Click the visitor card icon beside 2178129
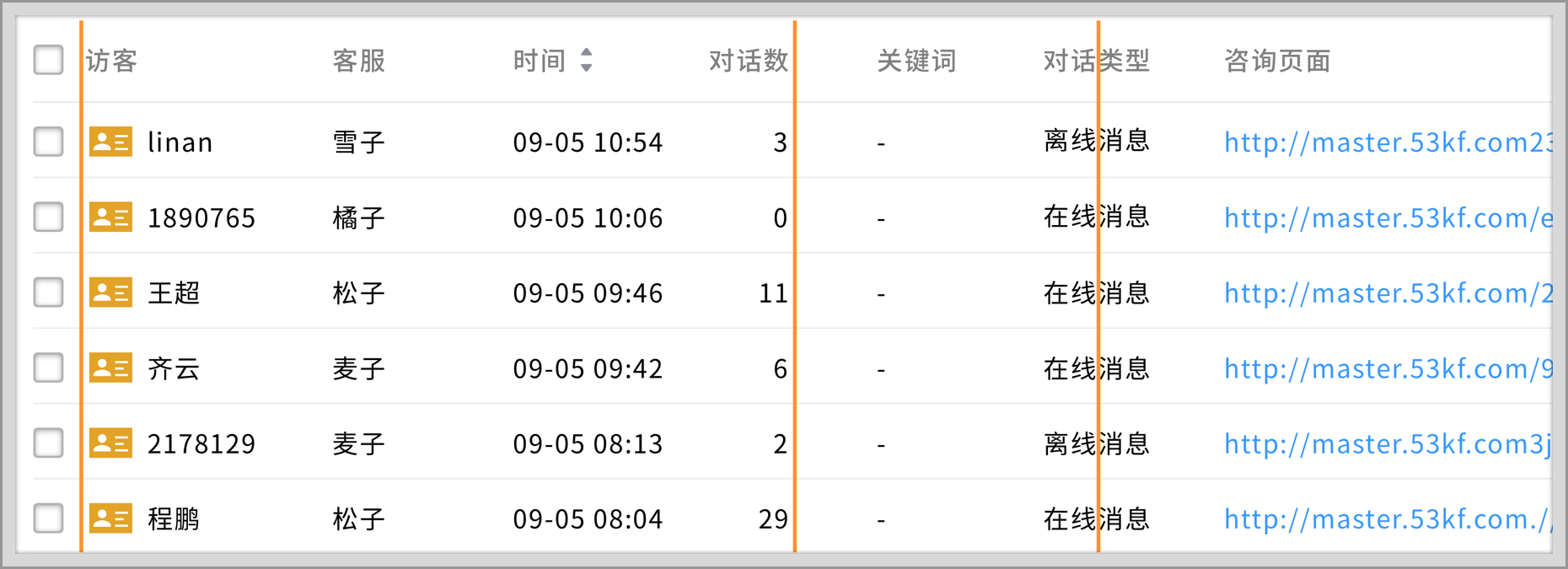The width and height of the screenshot is (1568, 569). tap(110, 443)
